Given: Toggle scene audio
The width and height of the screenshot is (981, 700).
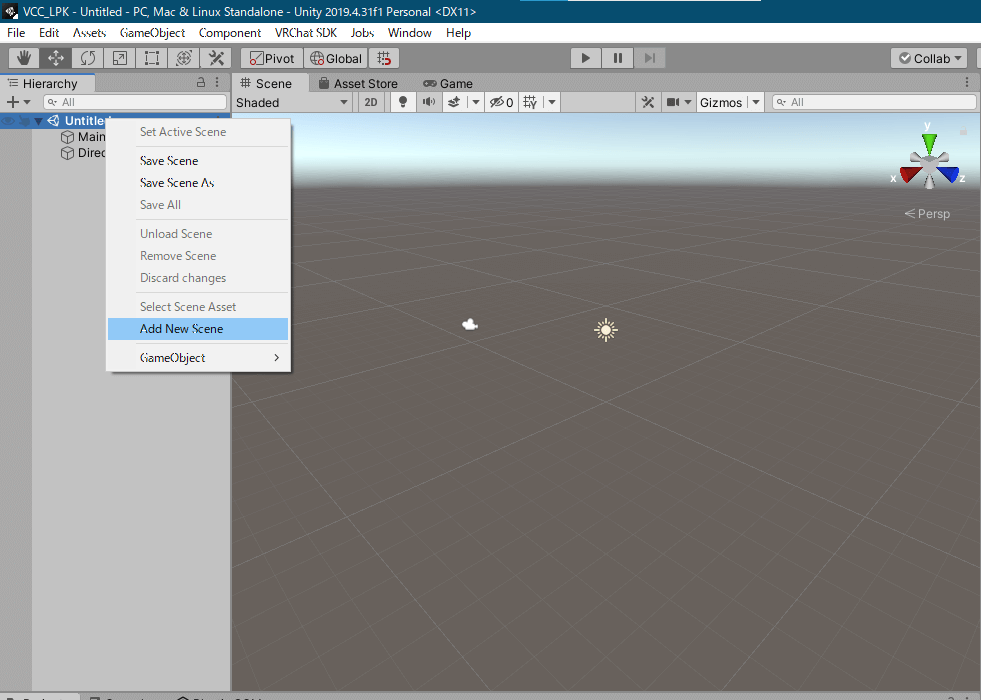Looking at the screenshot, I should pos(429,102).
